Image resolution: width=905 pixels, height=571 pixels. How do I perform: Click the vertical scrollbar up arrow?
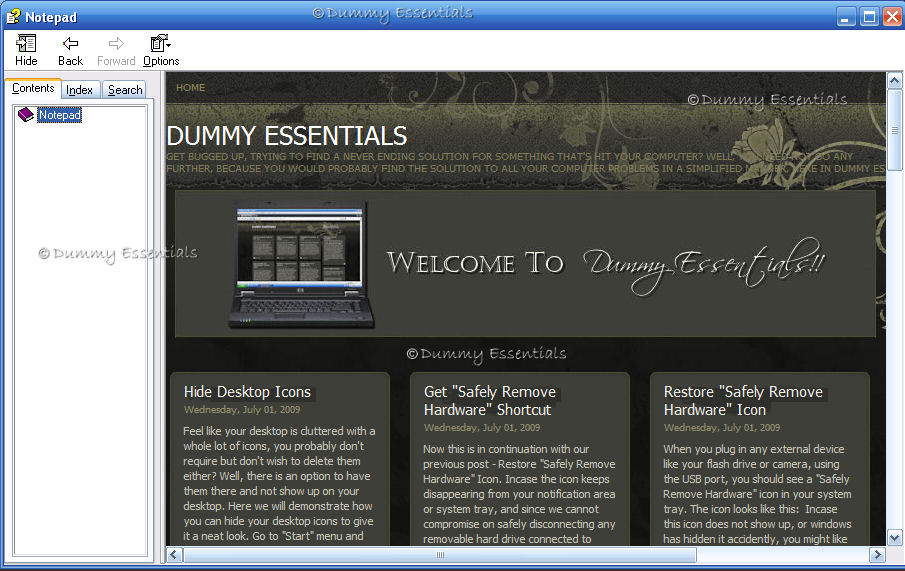coord(895,80)
